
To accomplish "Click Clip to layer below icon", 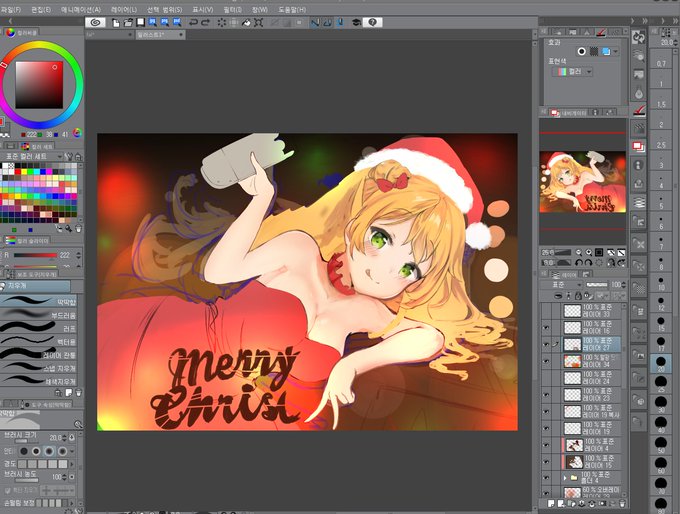I will point(559,296).
